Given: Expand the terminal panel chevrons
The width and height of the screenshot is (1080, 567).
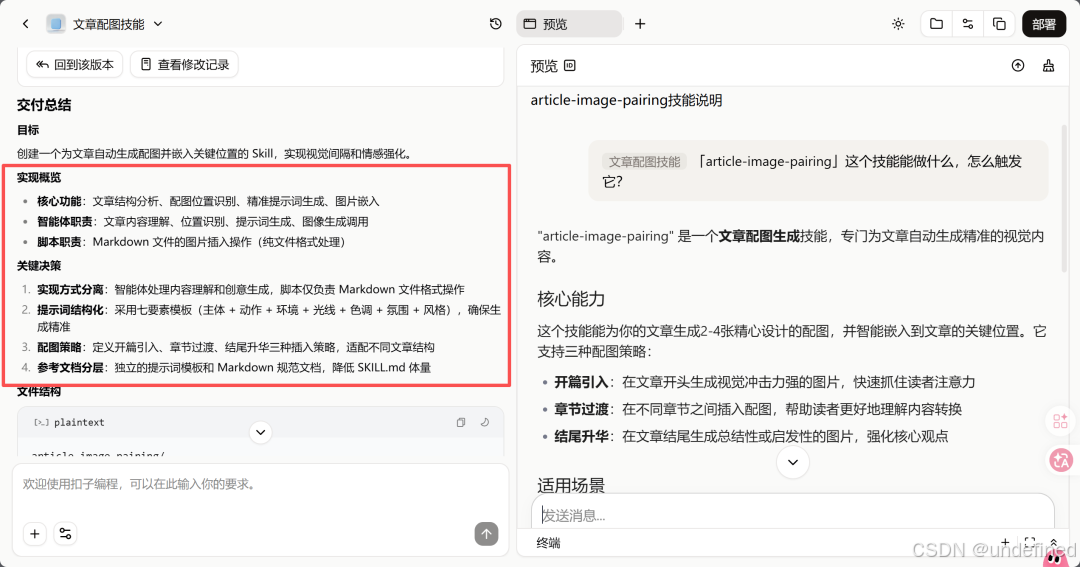Looking at the screenshot, I should click(1053, 542).
